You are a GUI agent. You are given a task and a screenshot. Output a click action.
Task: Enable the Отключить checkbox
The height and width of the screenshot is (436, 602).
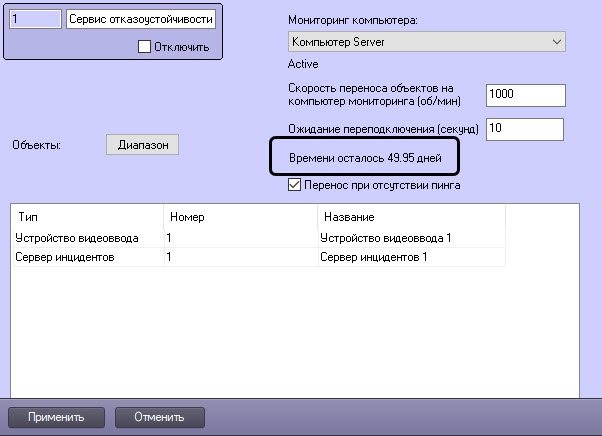144,47
